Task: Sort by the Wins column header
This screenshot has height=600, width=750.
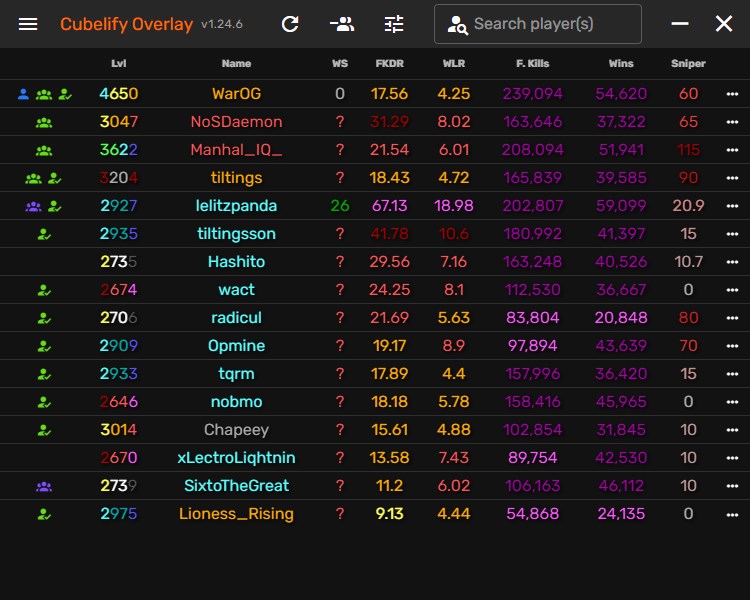Action: click(621, 63)
